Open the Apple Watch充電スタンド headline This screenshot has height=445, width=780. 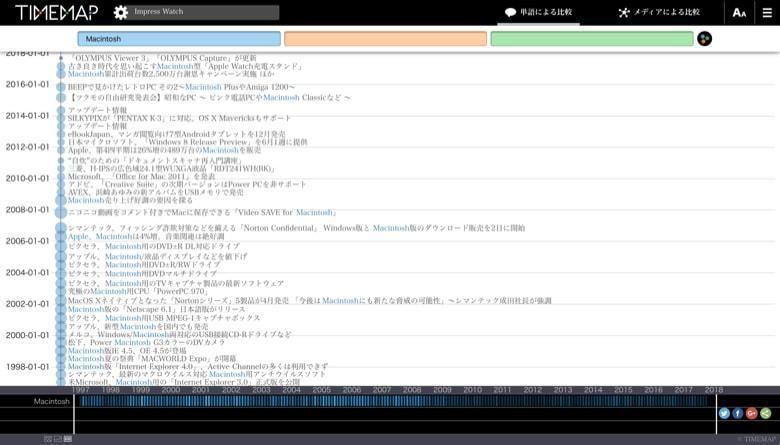coord(186,66)
